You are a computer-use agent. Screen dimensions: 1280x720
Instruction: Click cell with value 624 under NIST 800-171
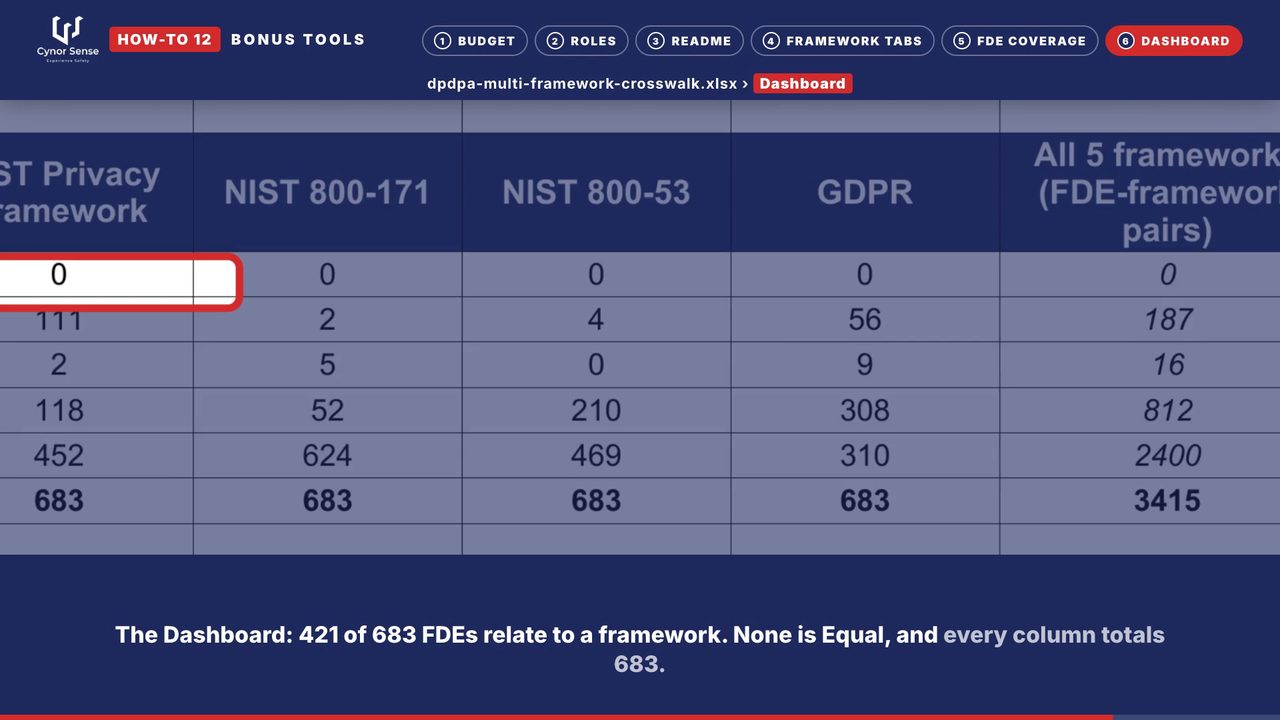(x=327, y=455)
